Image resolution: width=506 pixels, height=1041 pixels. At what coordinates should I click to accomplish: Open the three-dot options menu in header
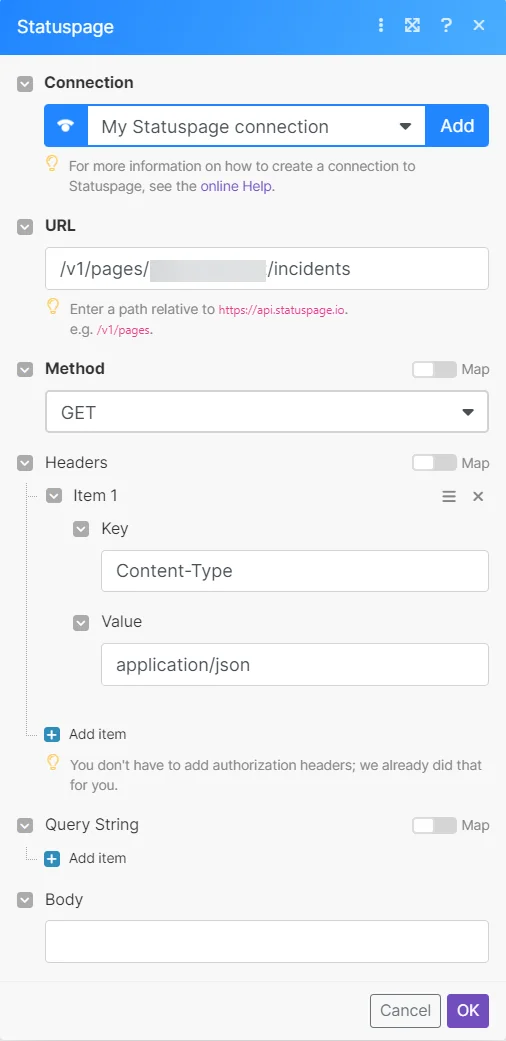(x=380, y=26)
